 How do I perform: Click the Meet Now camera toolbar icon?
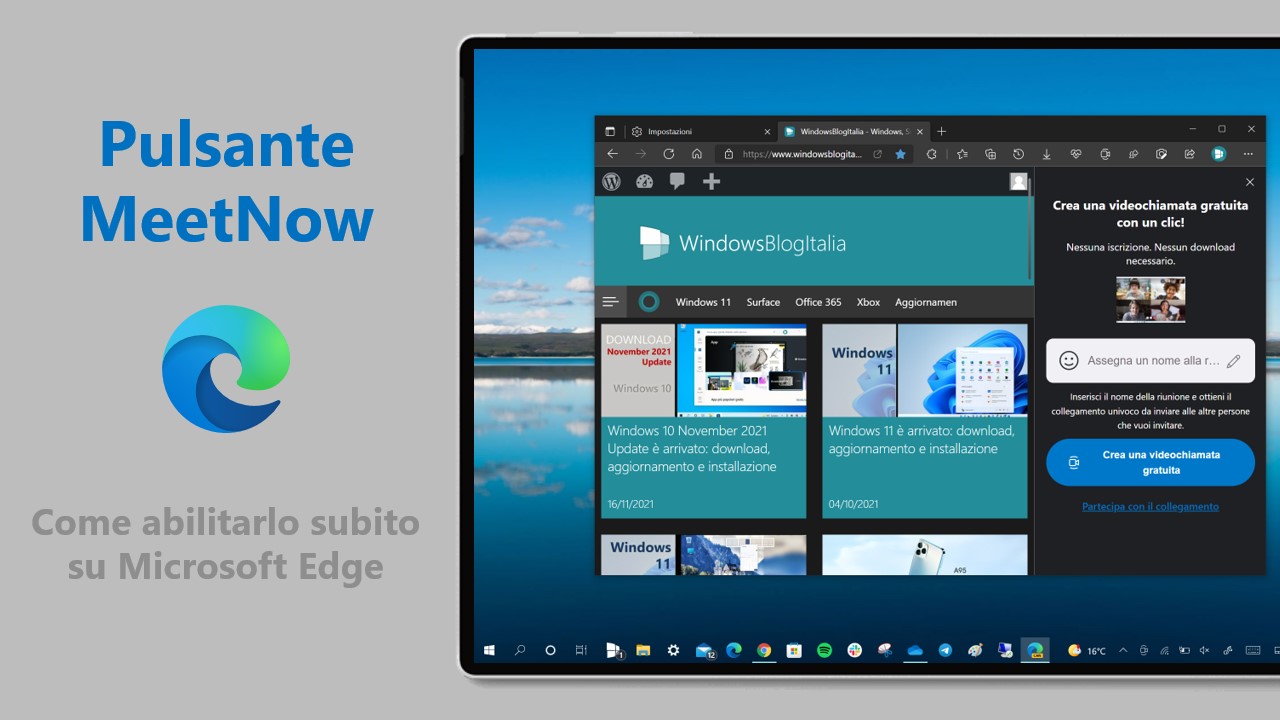pyautogui.click(x=1105, y=154)
